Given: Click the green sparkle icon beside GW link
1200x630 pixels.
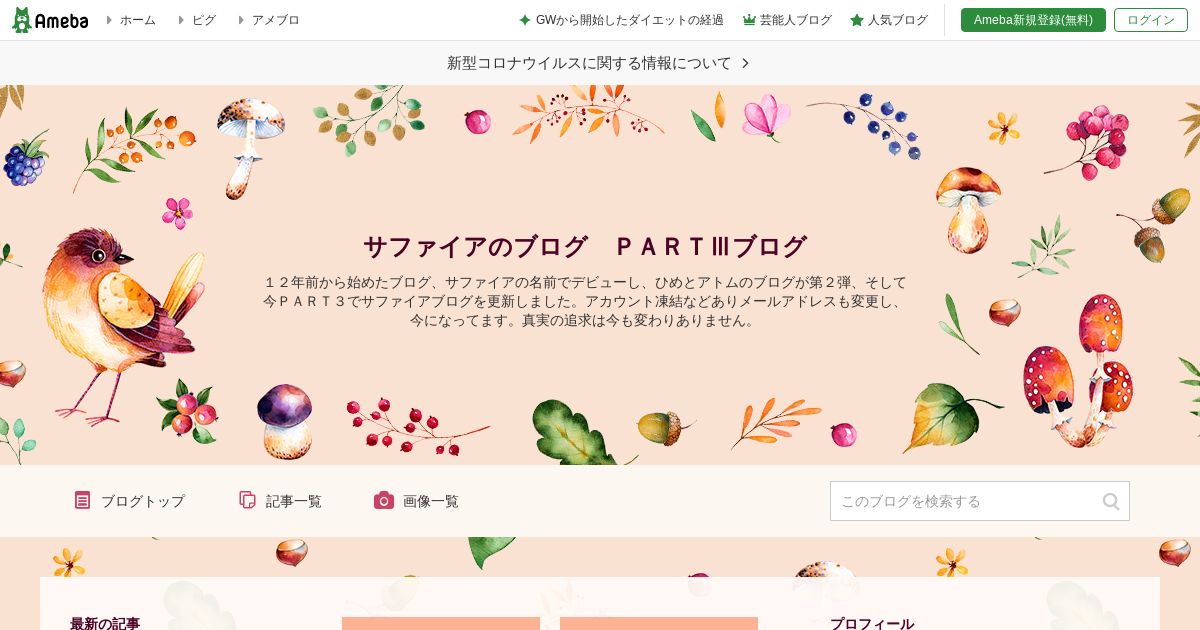Looking at the screenshot, I should pos(525,20).
